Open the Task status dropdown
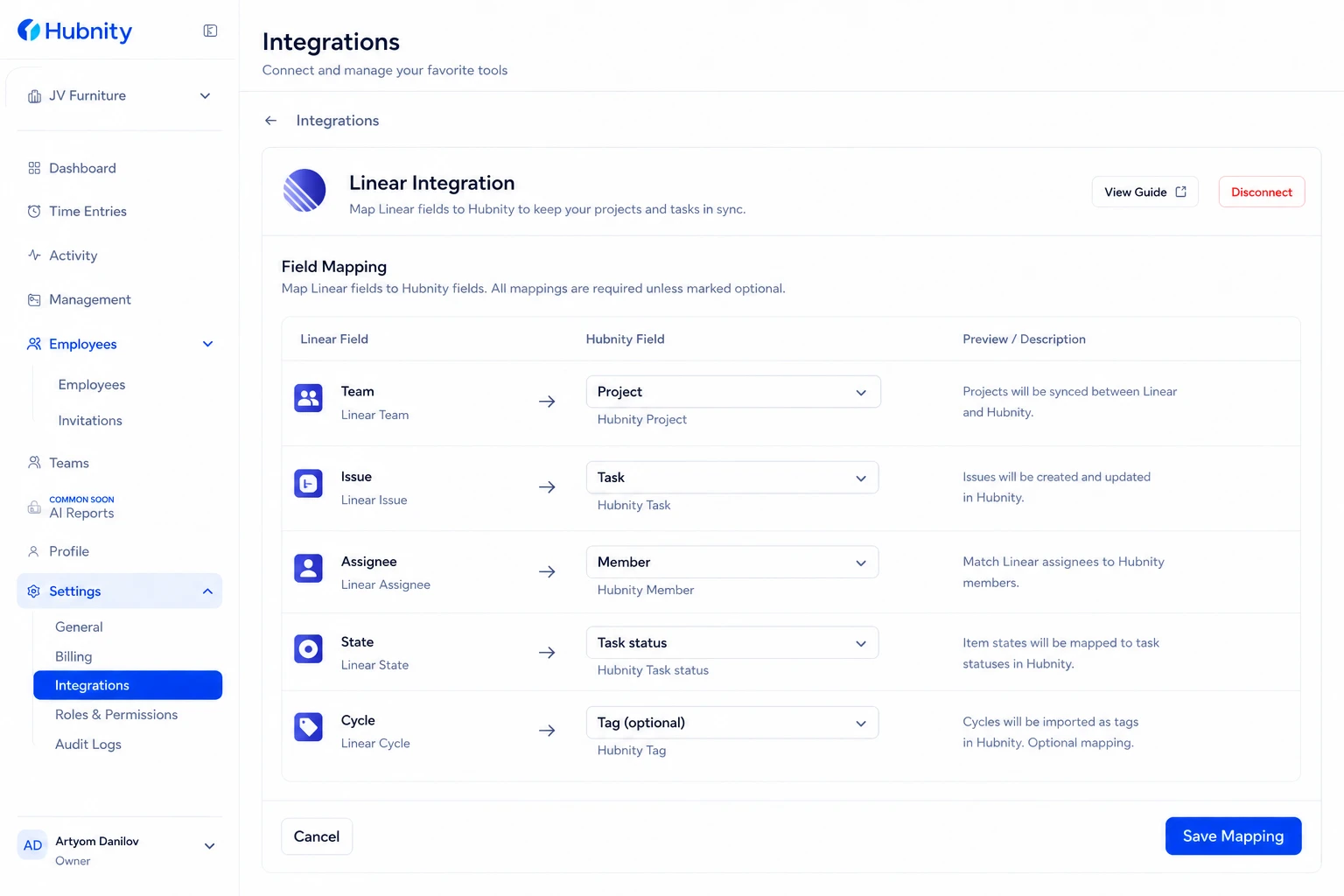This screenshot has width=1344, height=896. pos(732,643)
